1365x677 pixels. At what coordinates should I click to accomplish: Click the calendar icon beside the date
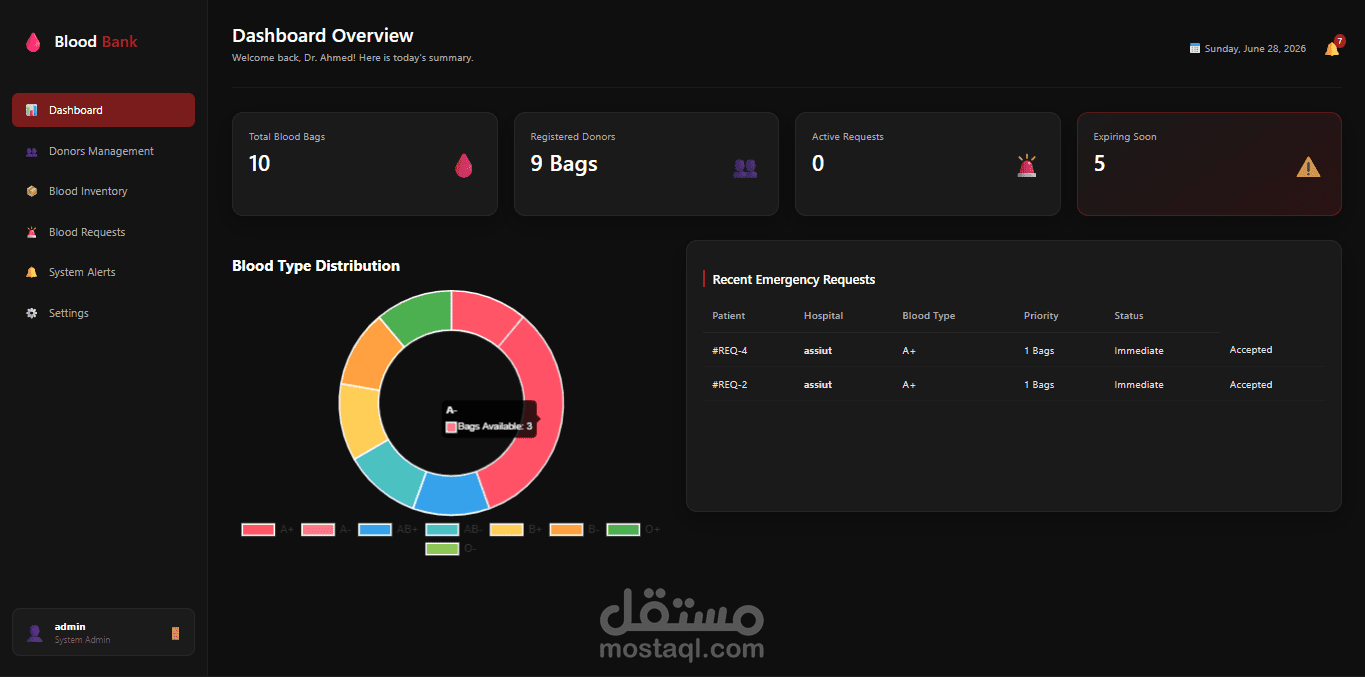(x=1195, y=48)
